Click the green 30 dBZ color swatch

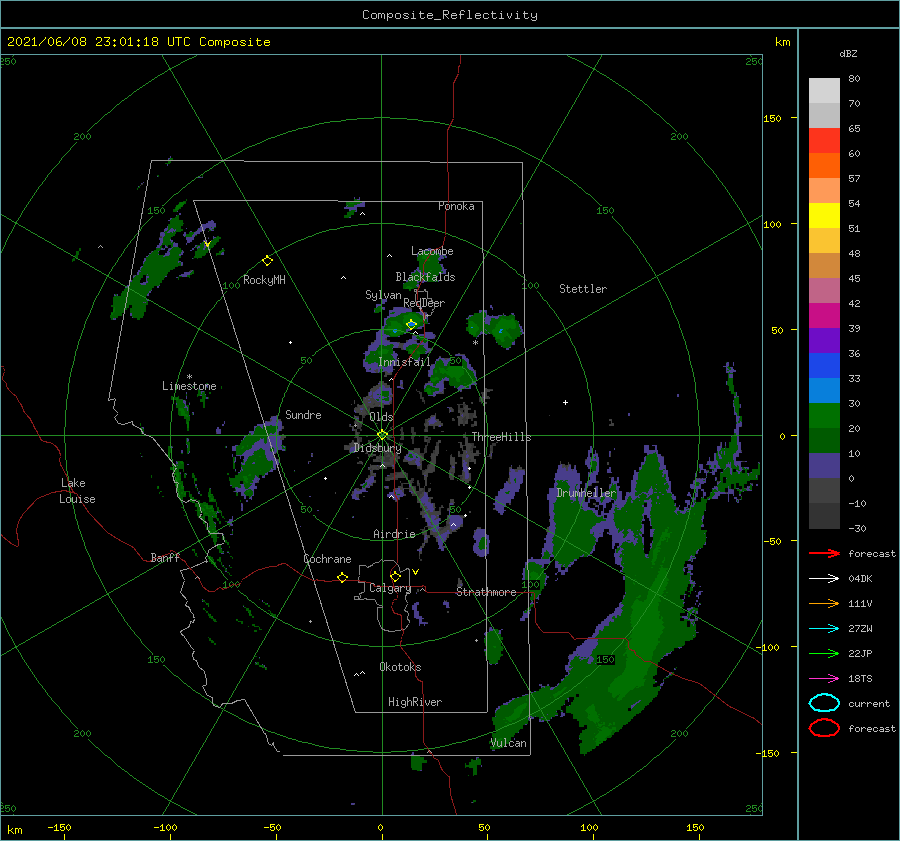click(x=824, y=415)
